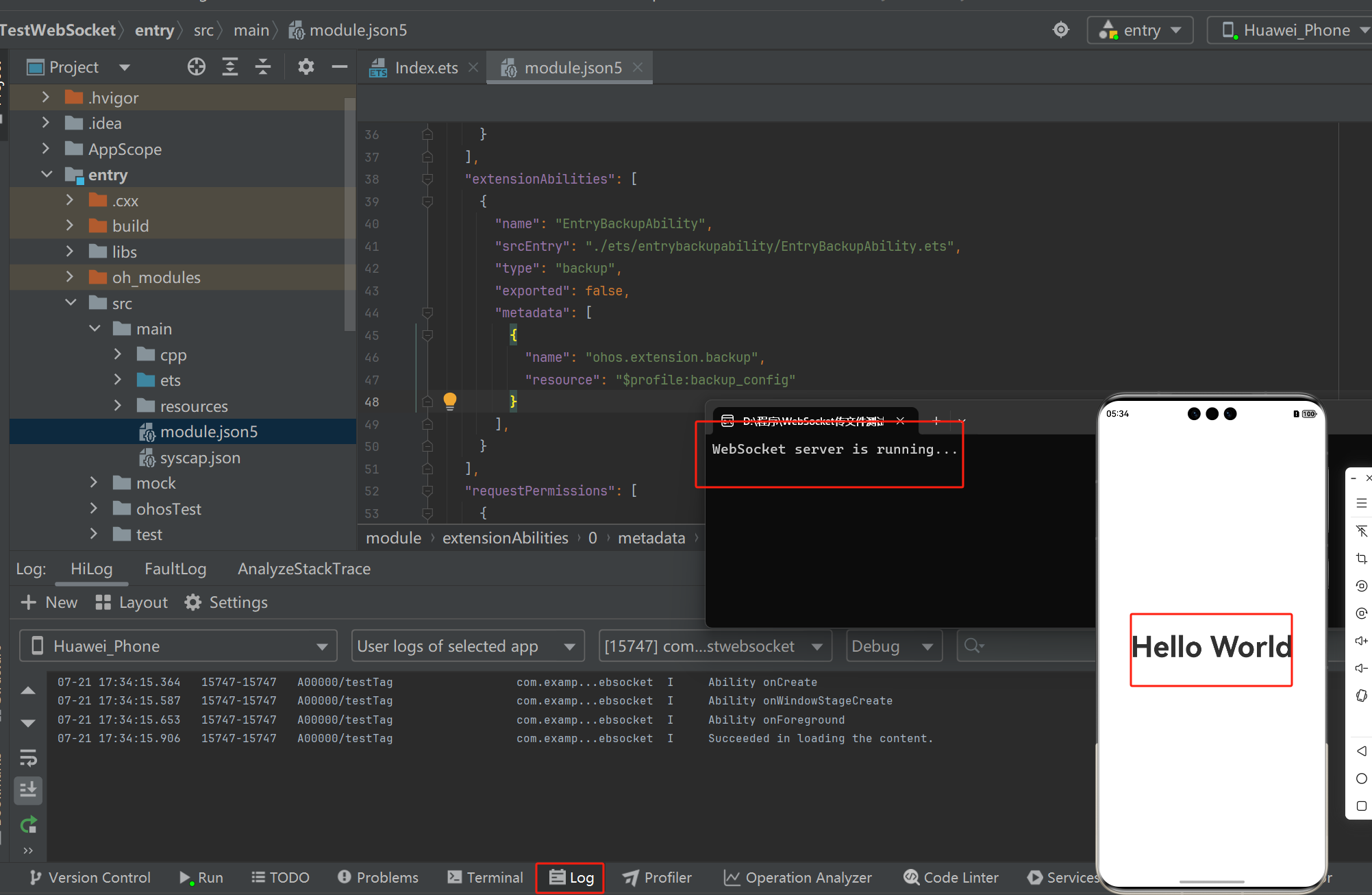Open Huawei_Phone dropdown in HiLog panel
This screenshot has width=1372, height=895.
[x=178, y=646]
